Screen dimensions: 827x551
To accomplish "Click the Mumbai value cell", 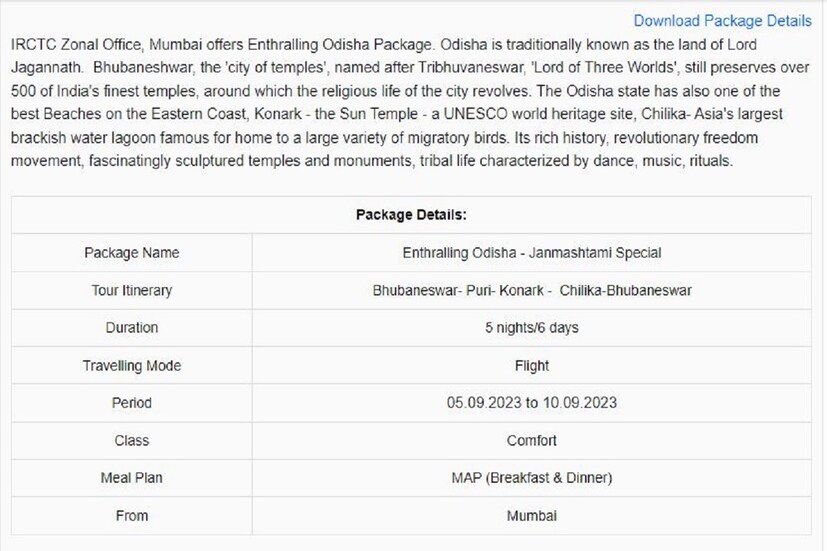I will click(x=531, y=516).
